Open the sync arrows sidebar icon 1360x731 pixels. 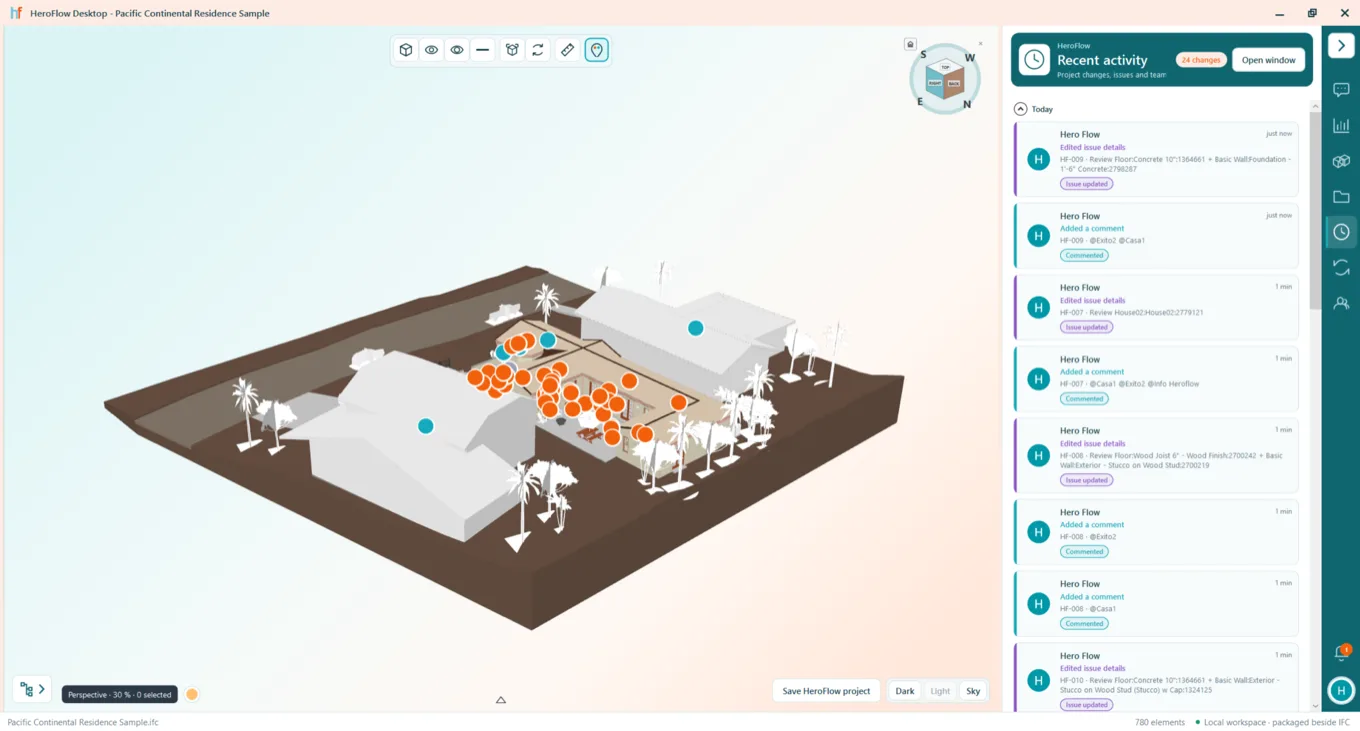tap(1341, 267)
